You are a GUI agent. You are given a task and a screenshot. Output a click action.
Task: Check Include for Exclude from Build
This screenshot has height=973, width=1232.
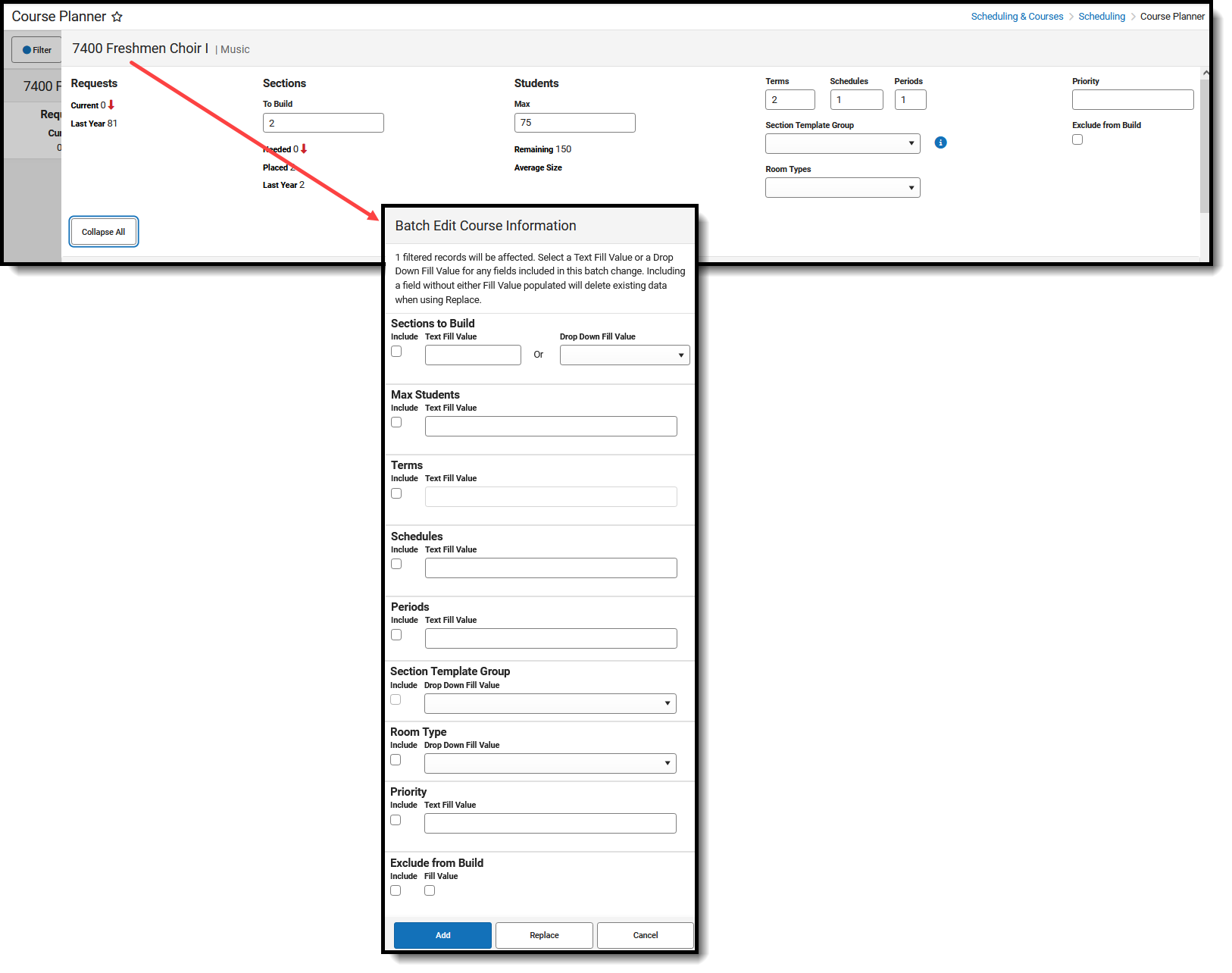pyautogui.click(x=396, y=890)
